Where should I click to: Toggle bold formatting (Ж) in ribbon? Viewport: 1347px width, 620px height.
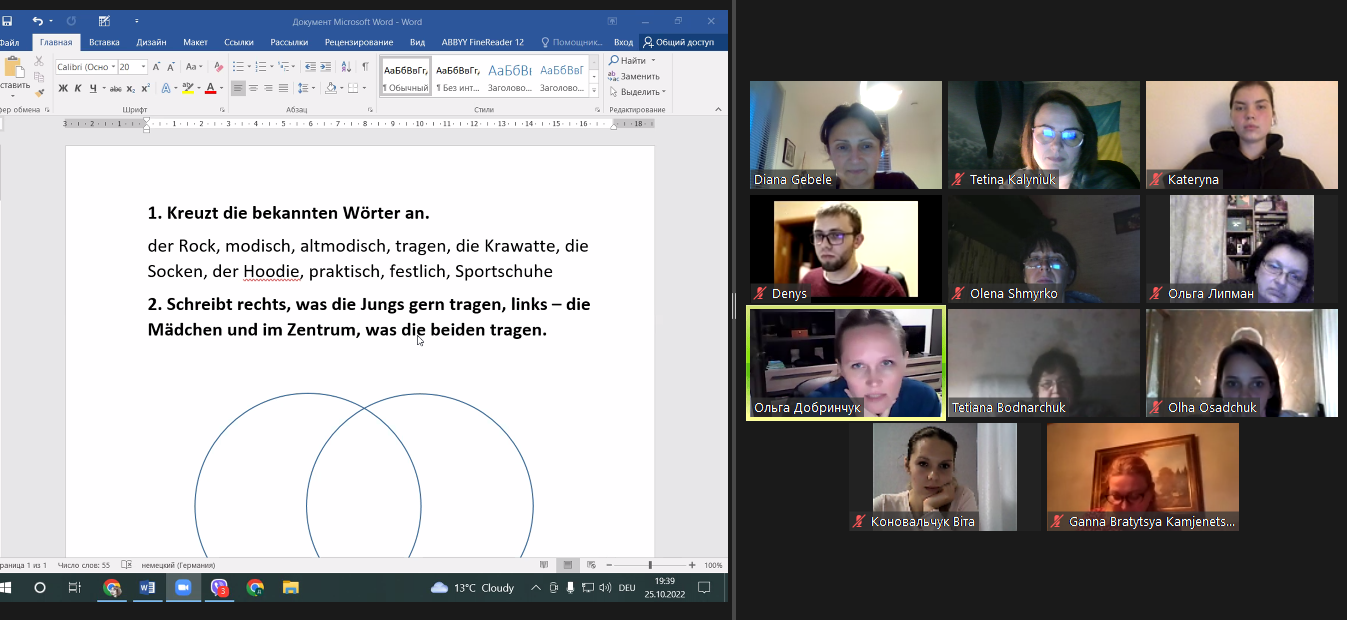coord(63,88)
